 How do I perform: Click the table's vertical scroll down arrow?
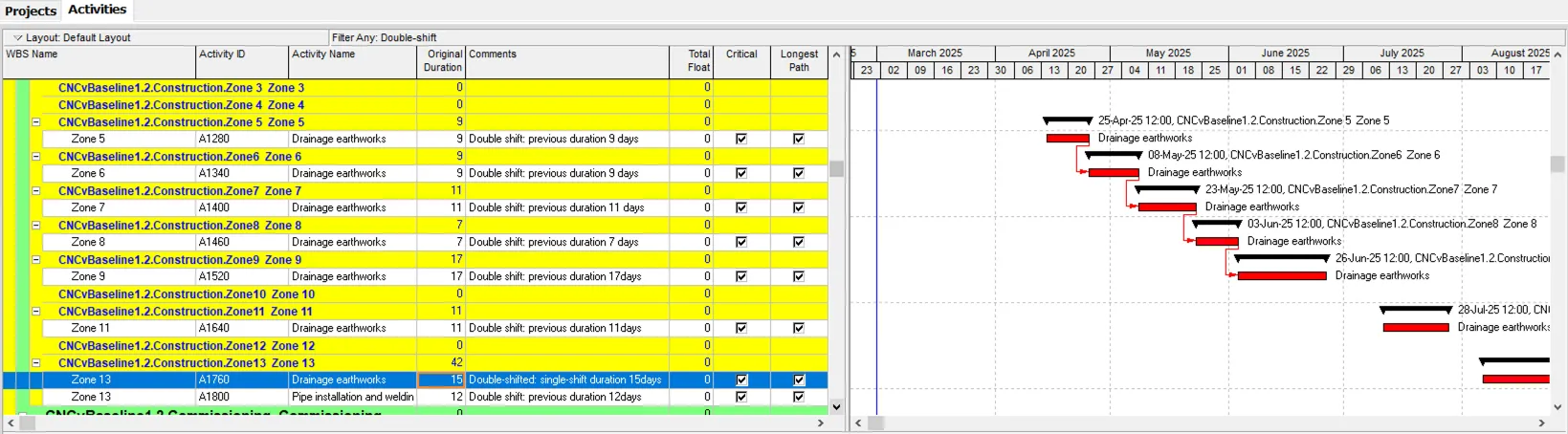click(x=836, y=406)
